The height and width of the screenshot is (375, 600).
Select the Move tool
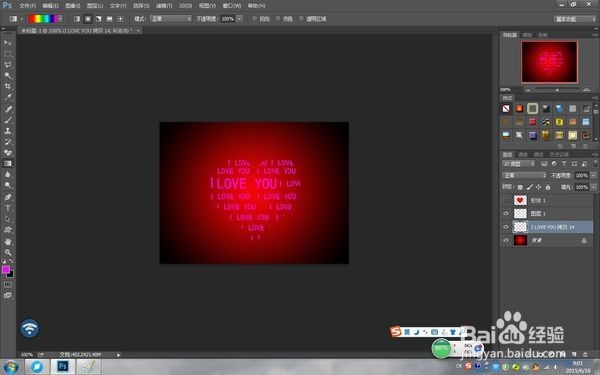[x=8, y=42]
